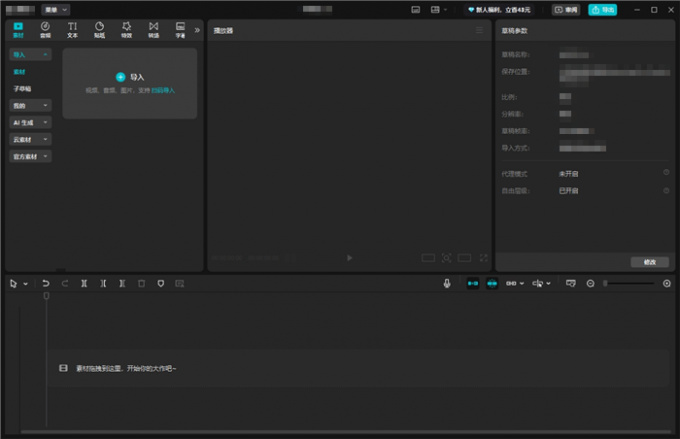Open the 素材 media tab
Viewport: 680px width, 439px height.
[x=18, y=30]
